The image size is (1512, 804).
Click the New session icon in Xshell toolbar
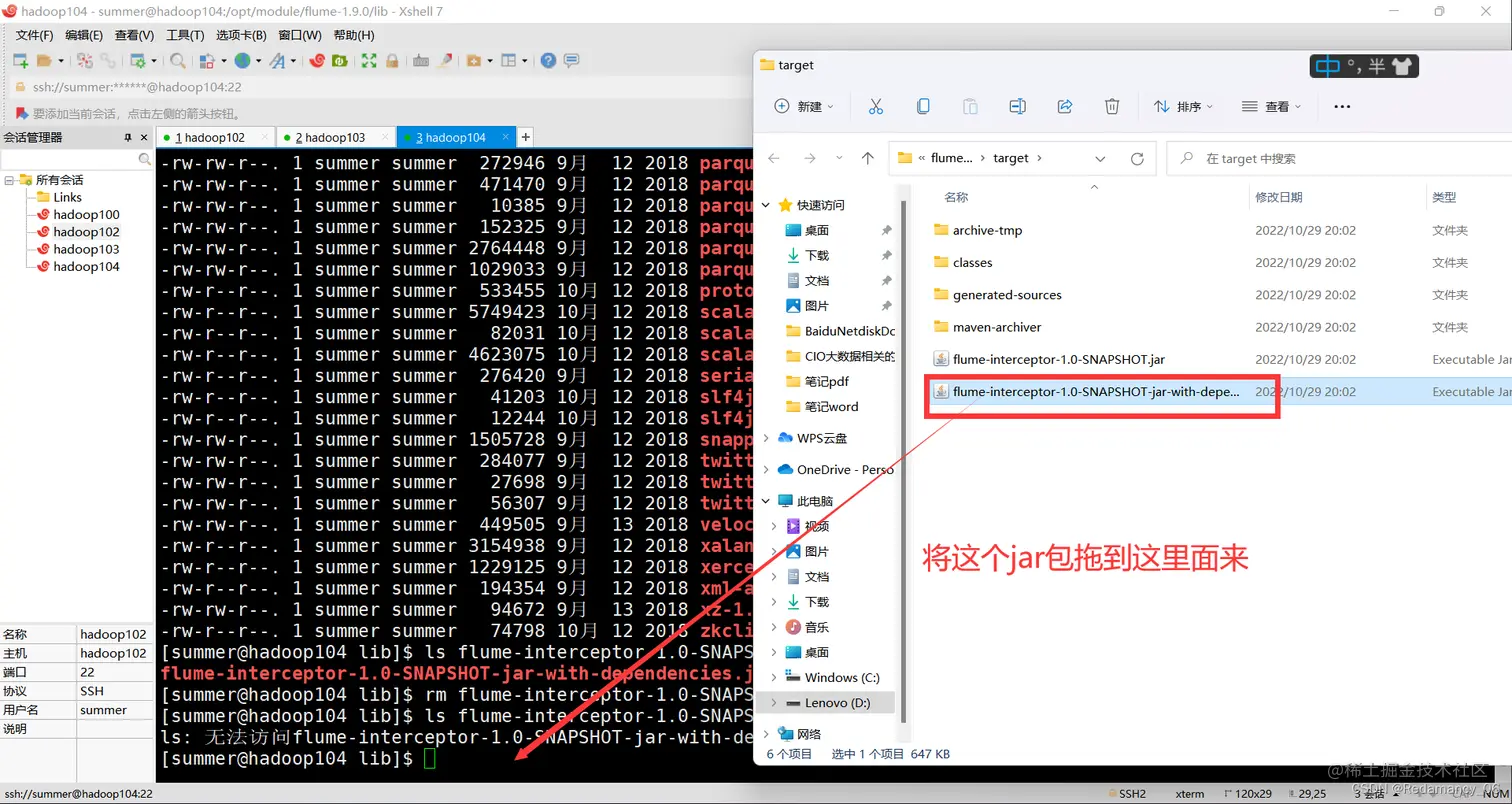20,61
